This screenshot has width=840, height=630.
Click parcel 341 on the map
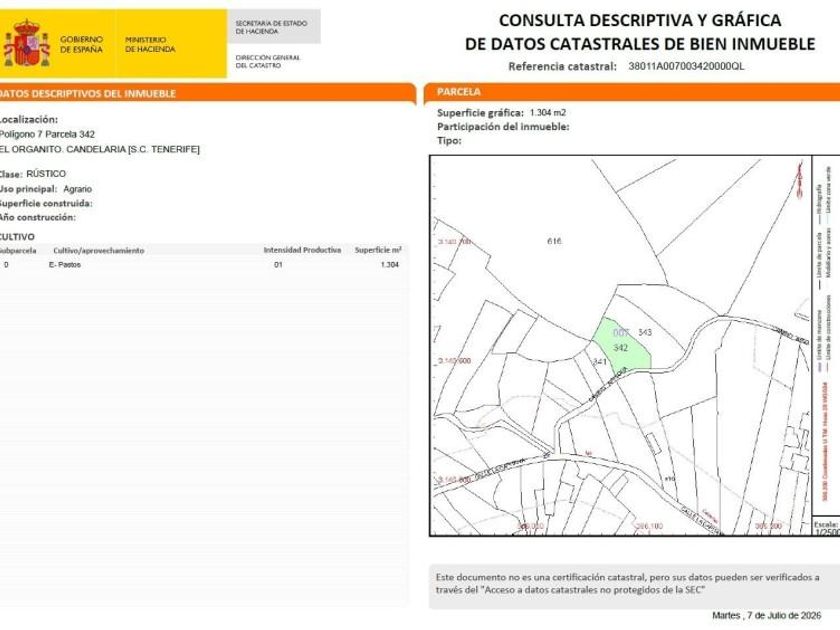pyautogui.click(x=601, y=362)
